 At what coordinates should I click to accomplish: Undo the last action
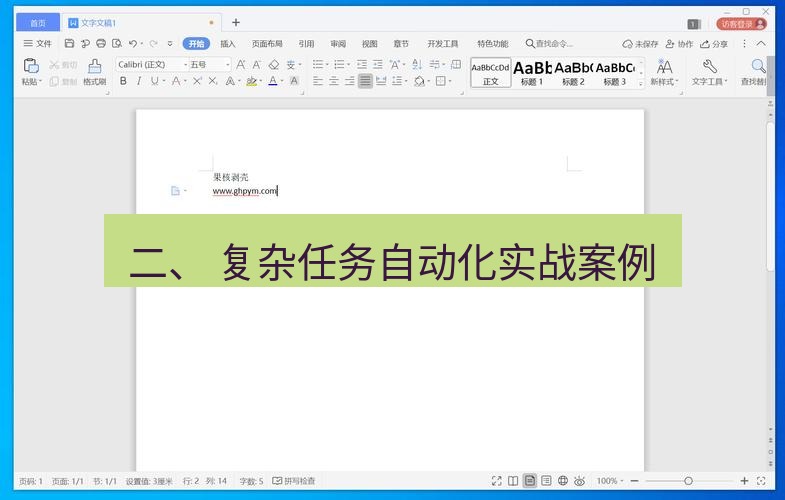click(x=133, y=44)
